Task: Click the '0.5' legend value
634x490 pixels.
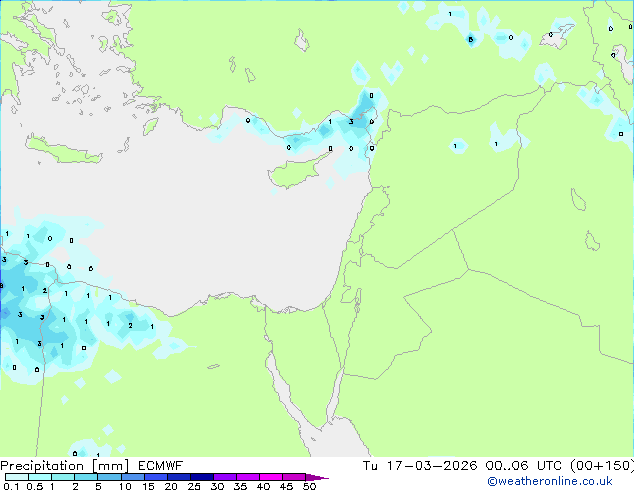Action: click(x=35, y=486)
